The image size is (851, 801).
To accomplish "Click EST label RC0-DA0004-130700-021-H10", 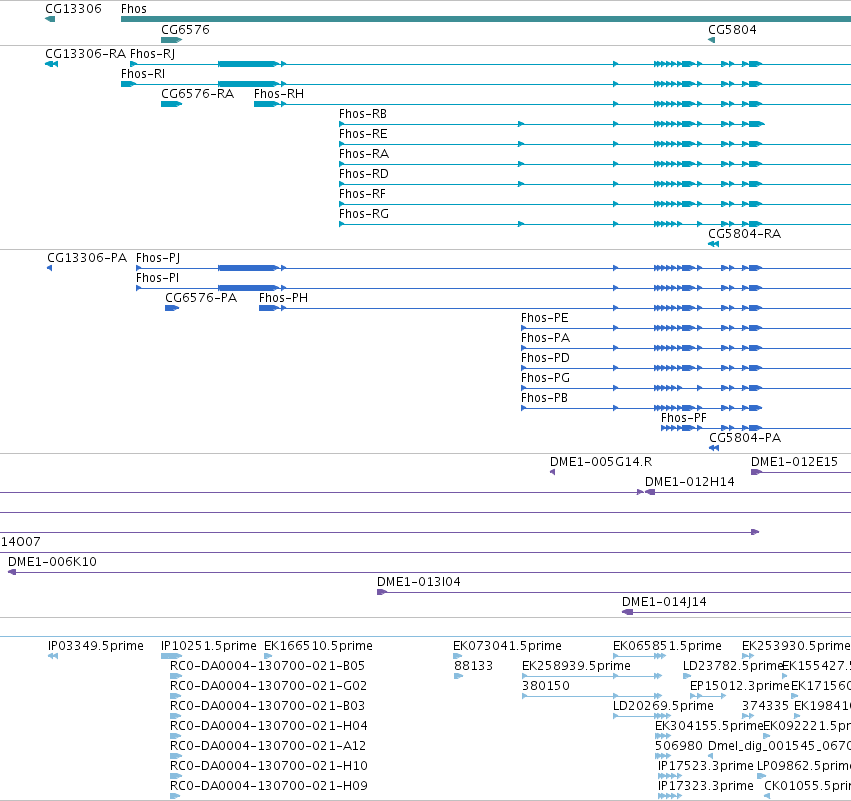I will 269,766.
